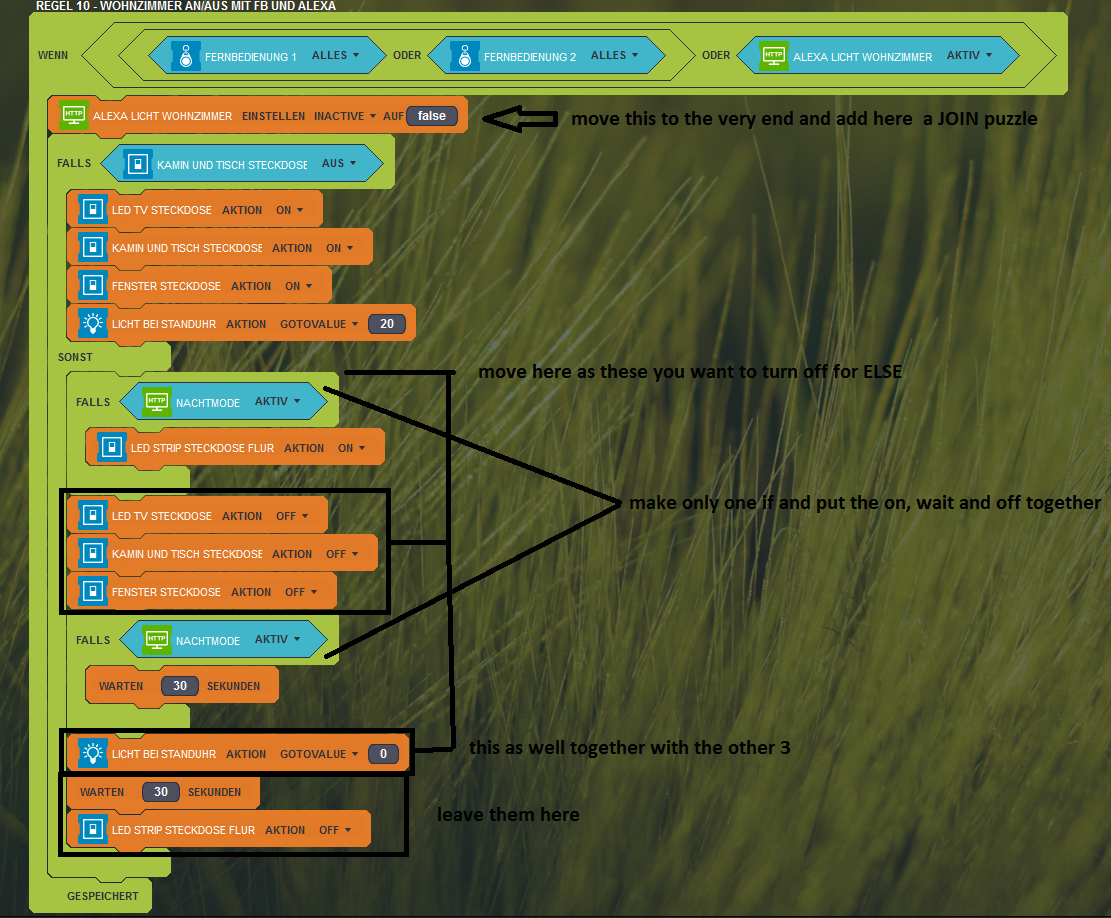
Task: Click the Regel 10 rule title text
Action: tap(186, 6)
